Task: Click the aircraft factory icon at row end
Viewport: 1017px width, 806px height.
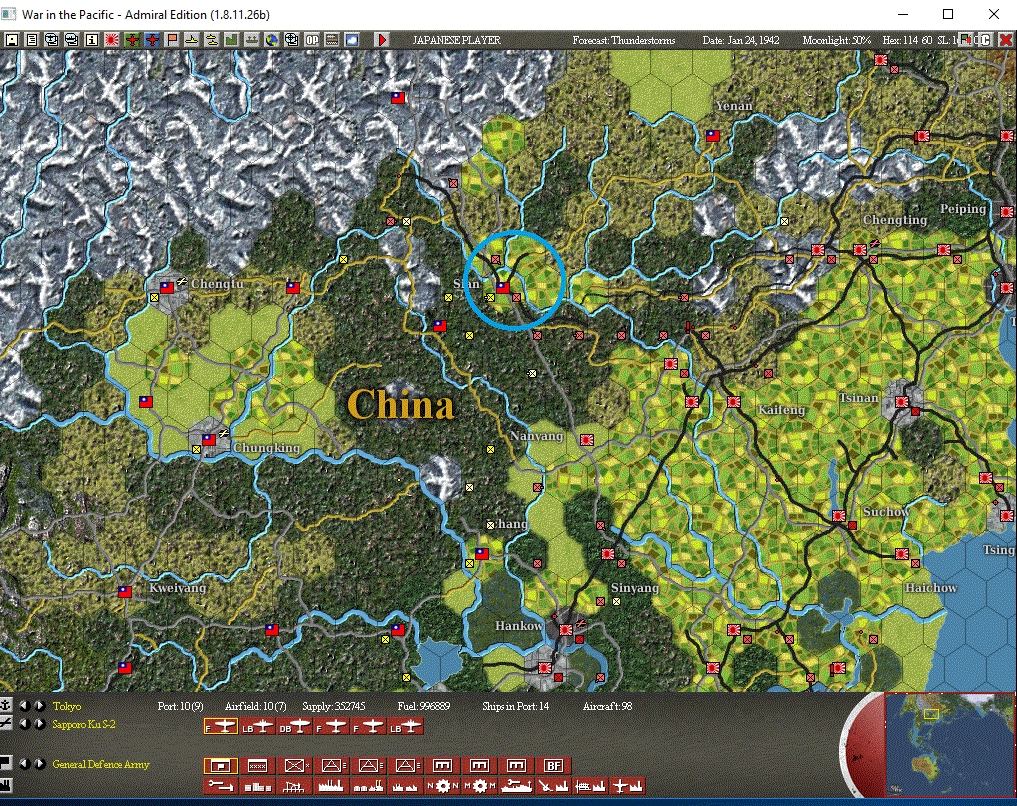Action: (627, 787)
